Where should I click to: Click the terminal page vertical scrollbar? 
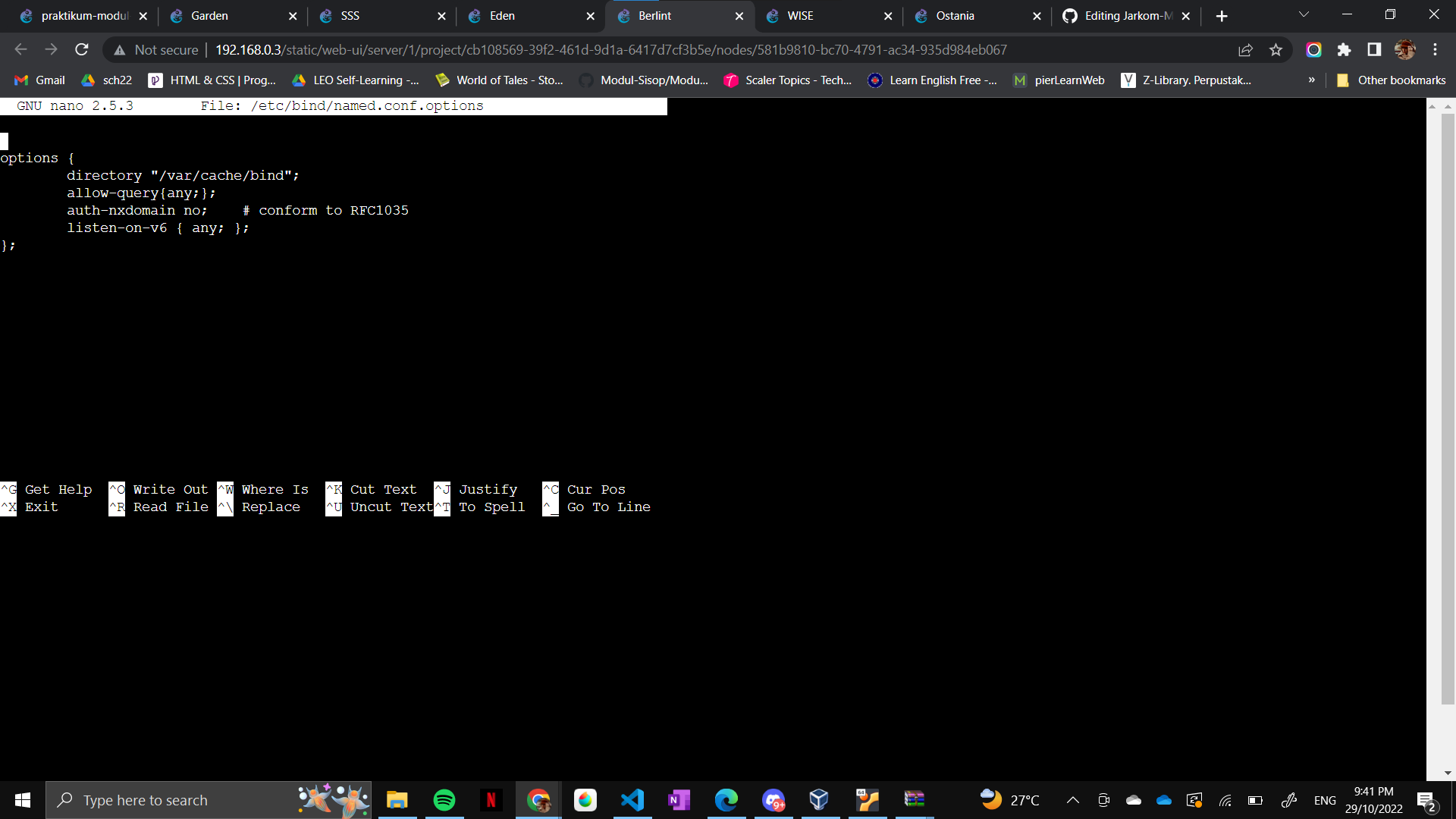click(1448, 409)
